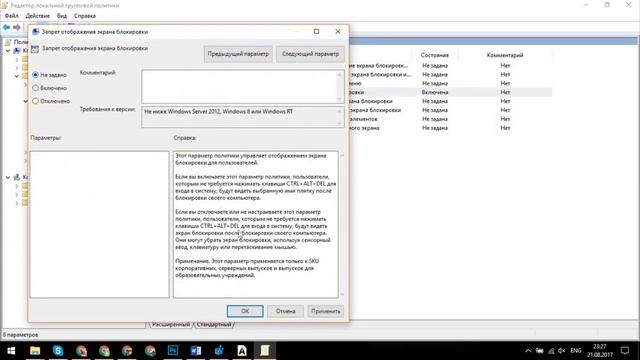
Task: Click the '8 параметров' status bar text
Action: (21, 335)
